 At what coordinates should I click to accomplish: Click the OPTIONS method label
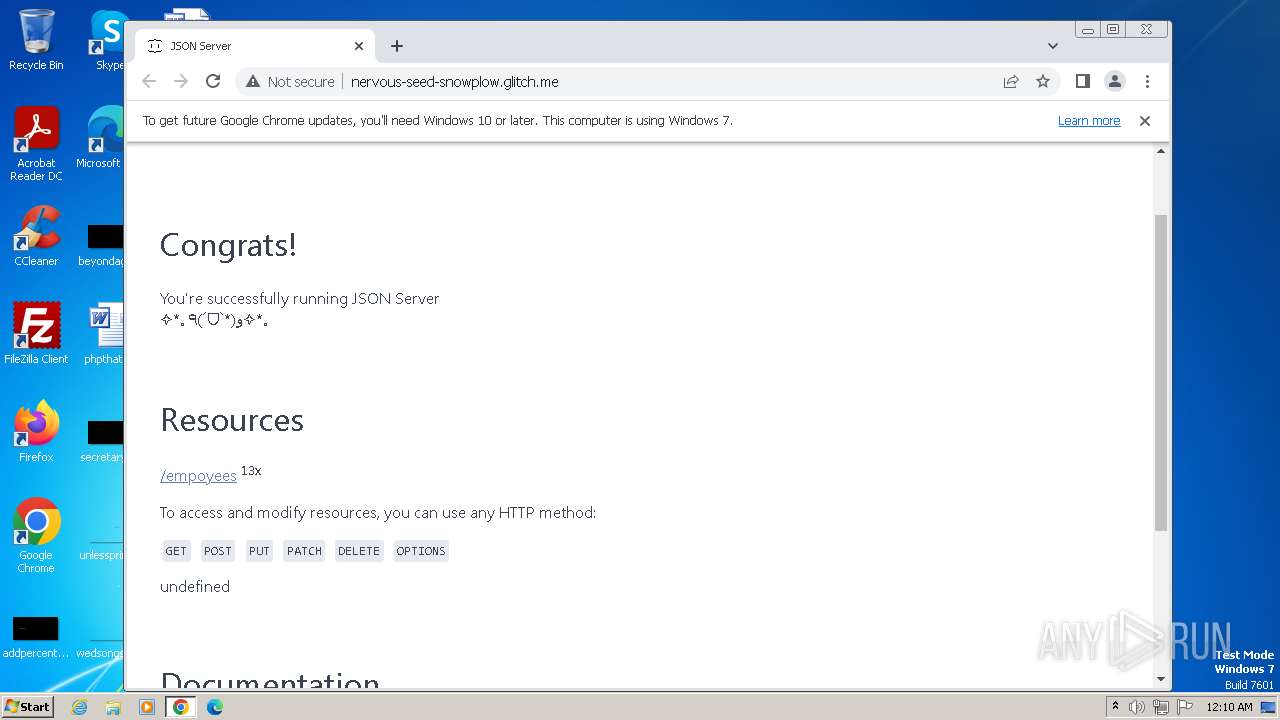click(421, 551)
